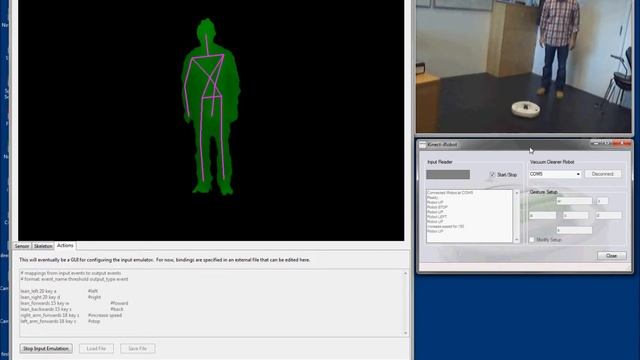
Task: Click the 'Robot LEFT' log entry
Action: point(437,217)
